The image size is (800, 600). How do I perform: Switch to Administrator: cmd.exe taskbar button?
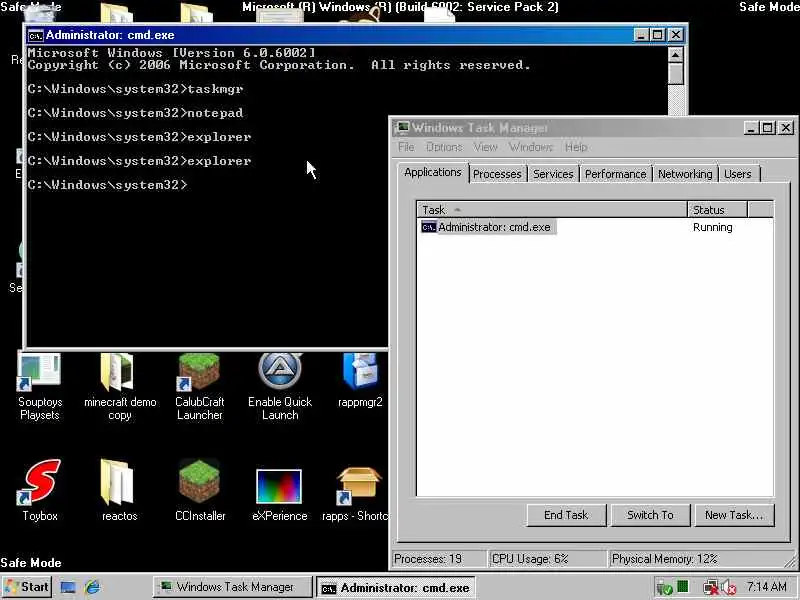tap(395, 588)
